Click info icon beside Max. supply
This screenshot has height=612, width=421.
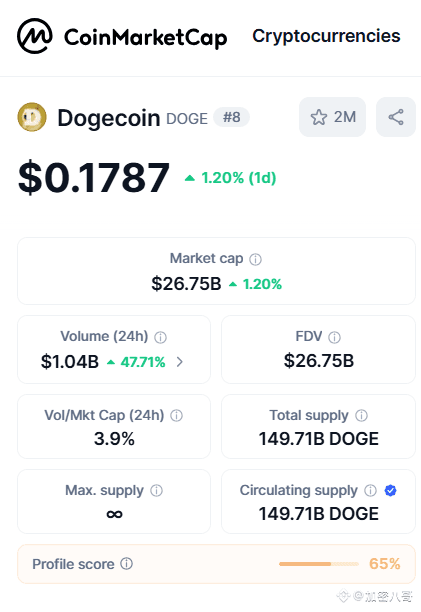[156, 490]
